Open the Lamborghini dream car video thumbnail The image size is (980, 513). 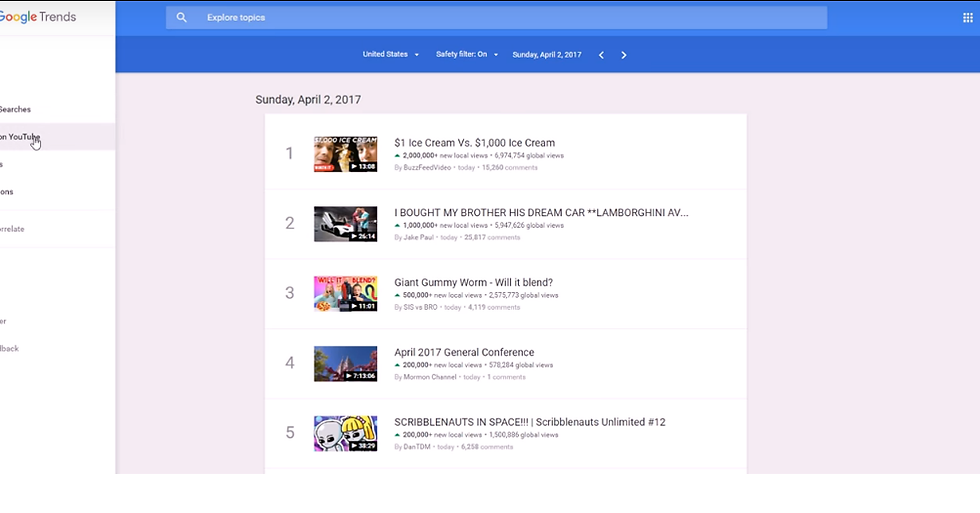coord(346,224)
